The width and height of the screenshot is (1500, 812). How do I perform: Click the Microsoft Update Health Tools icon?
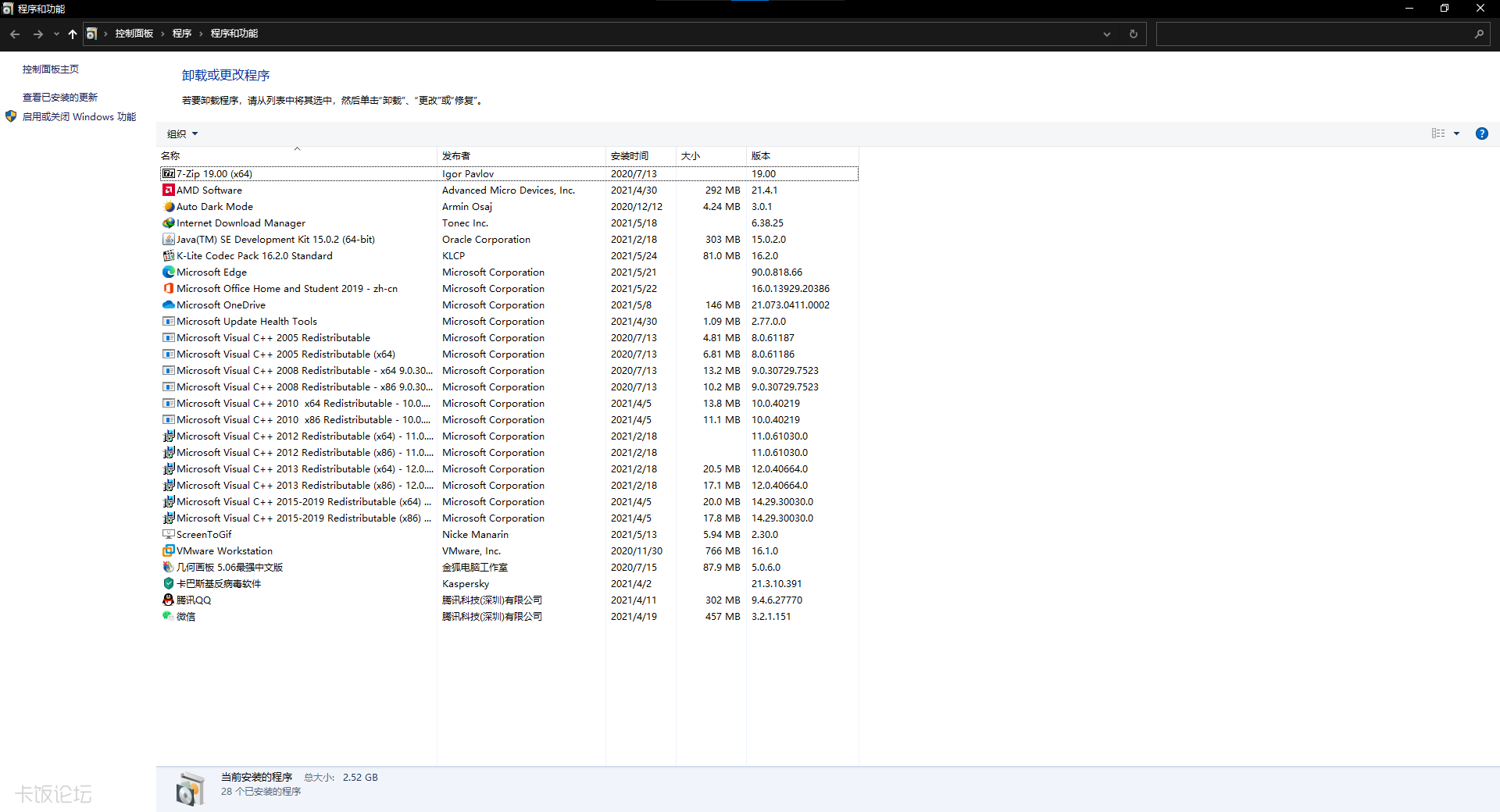point(168,322)
